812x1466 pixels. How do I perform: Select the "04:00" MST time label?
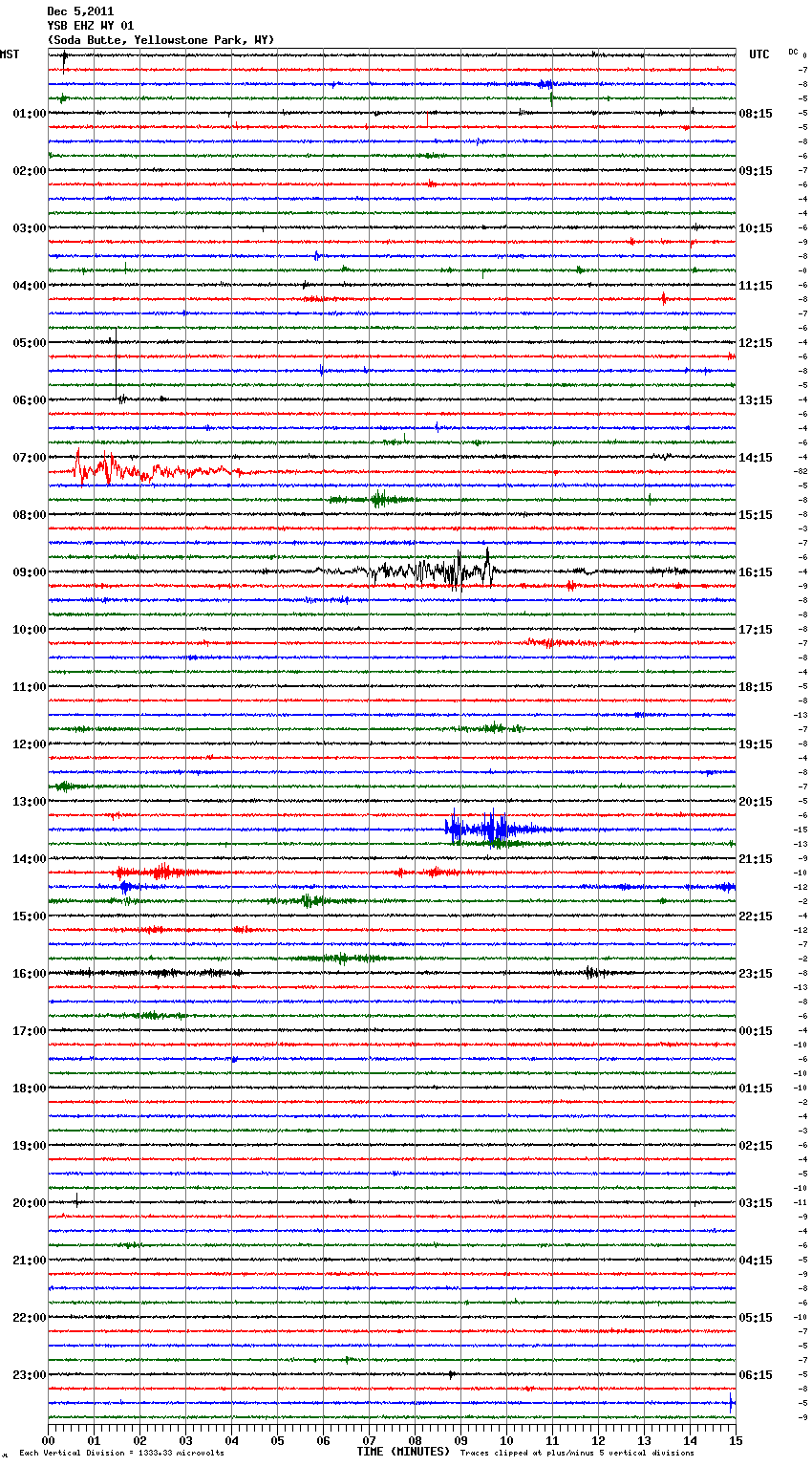30,286
